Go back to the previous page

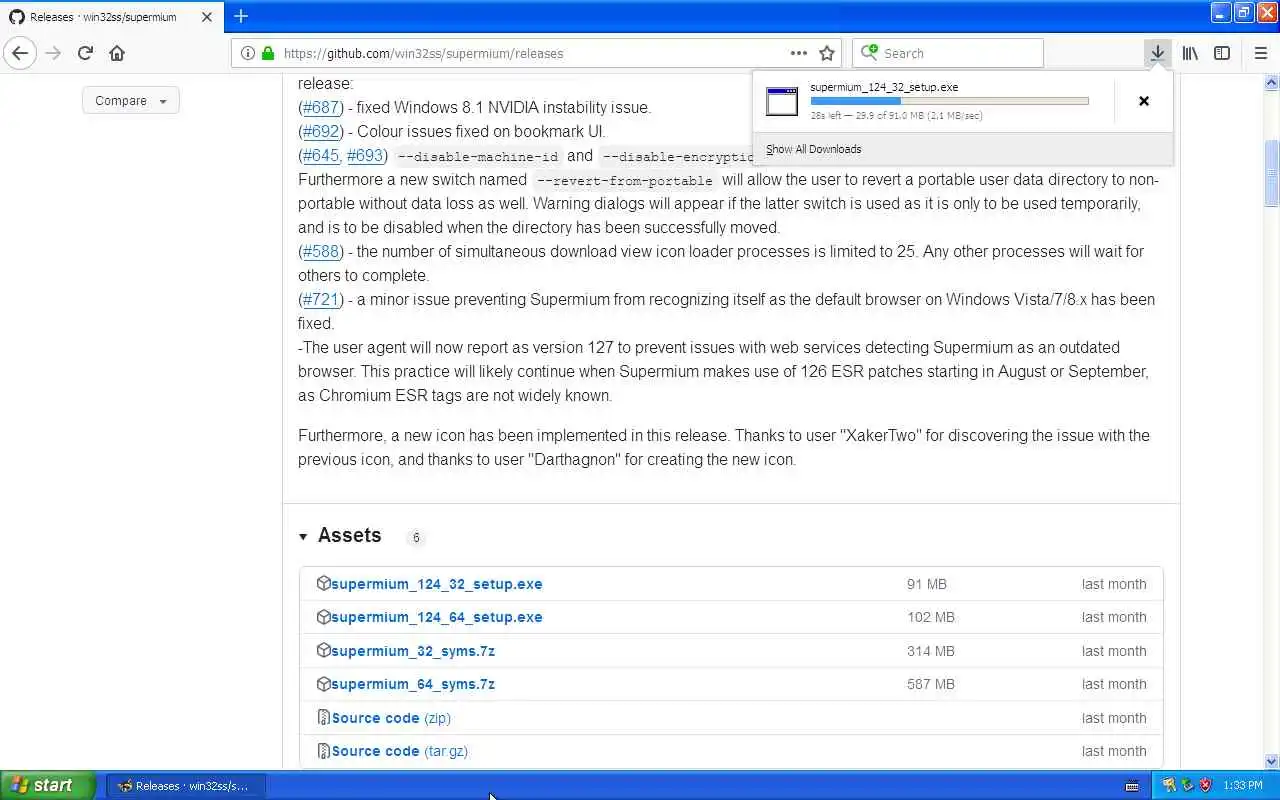click(20, 53)
